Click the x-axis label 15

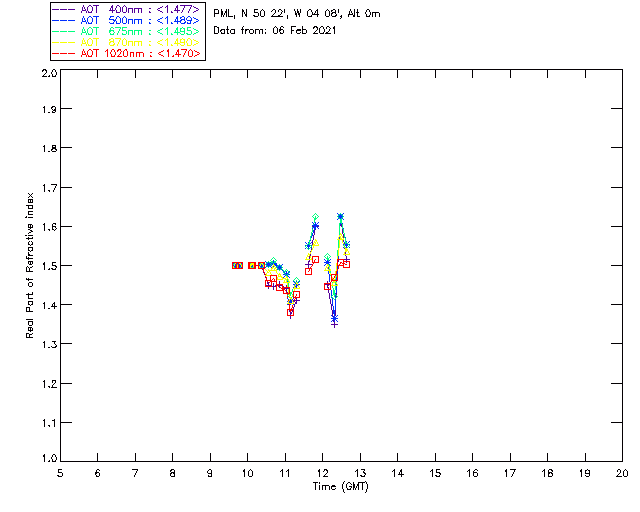[x=435, y=473]
